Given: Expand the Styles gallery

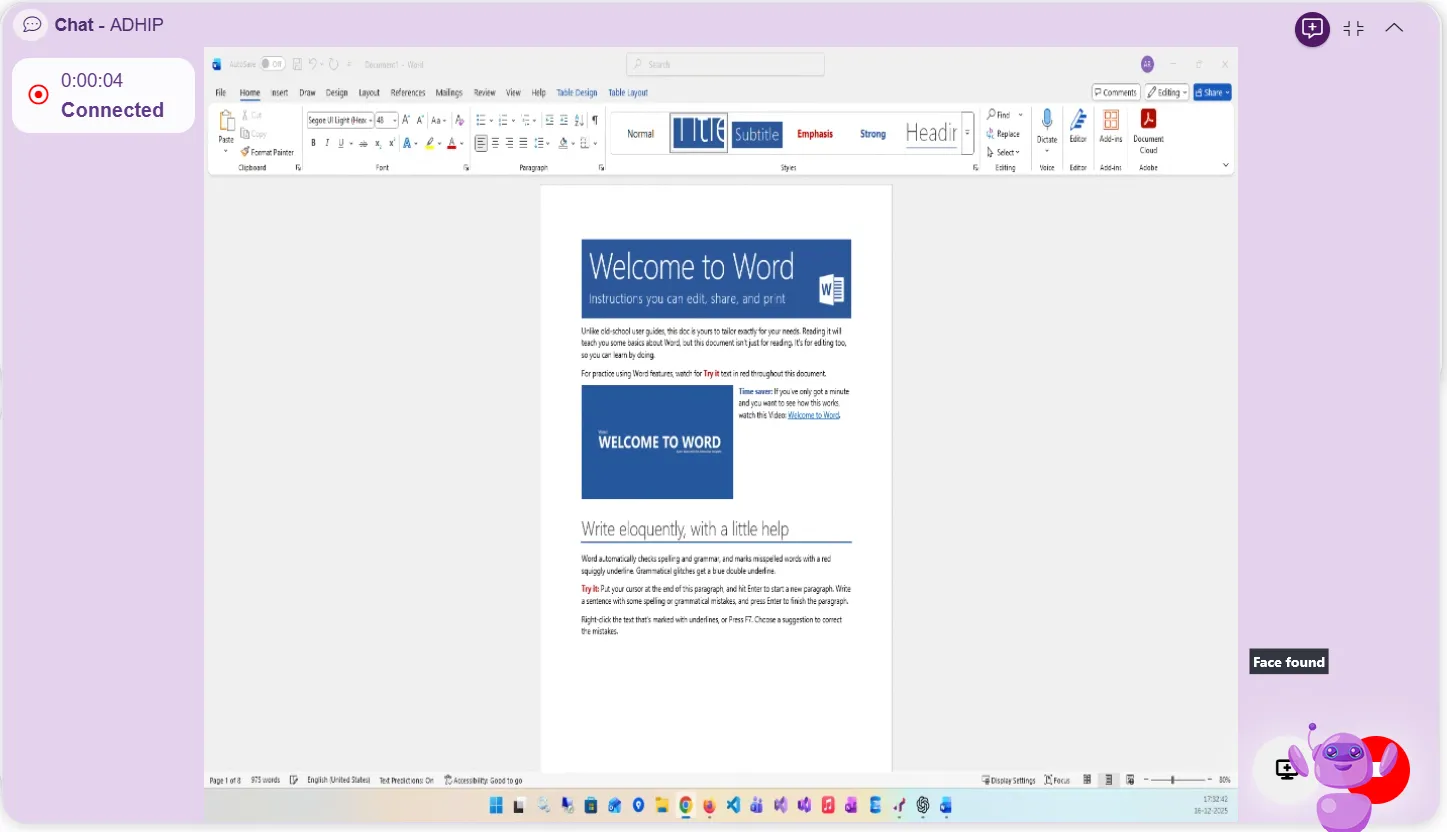Looking at the screenshot, I should pyautogui.click(x=967, y=133).
